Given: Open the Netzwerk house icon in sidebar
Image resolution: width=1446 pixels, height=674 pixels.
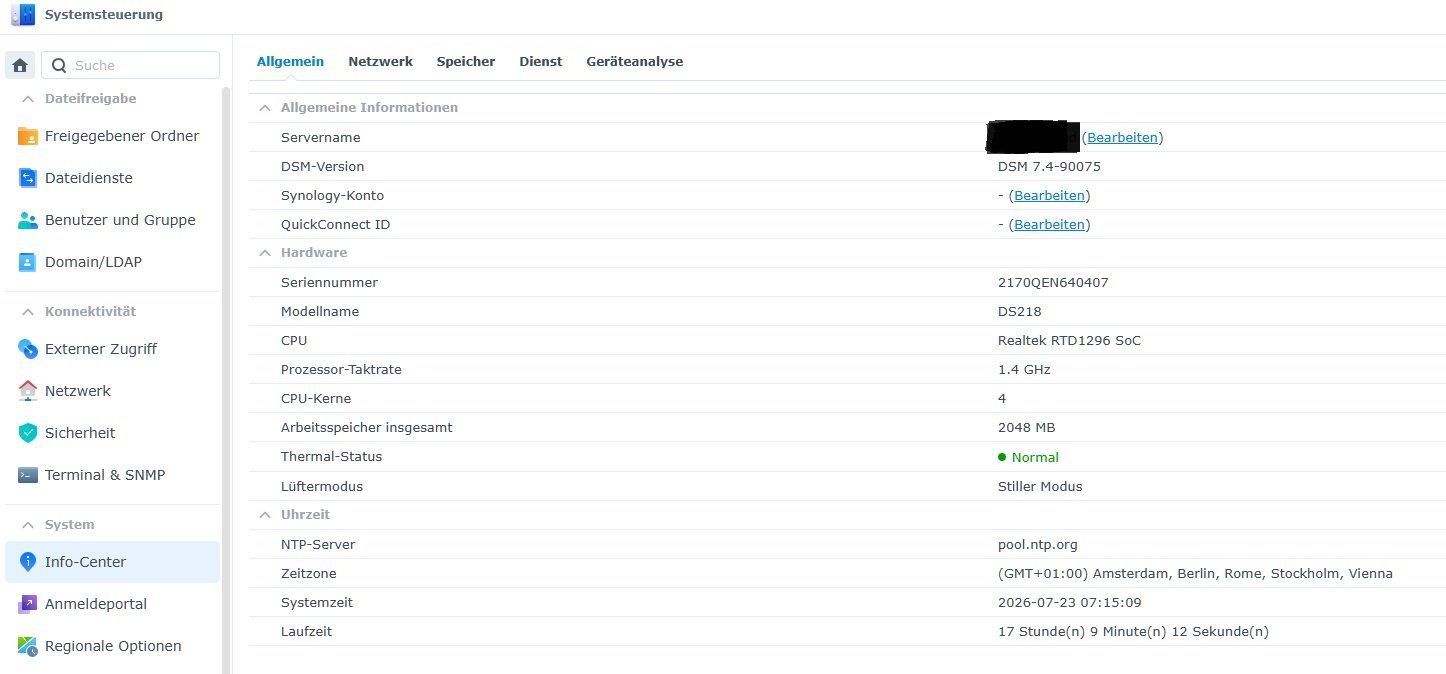Looking at the screenshot, I should [x=28, y=391].
